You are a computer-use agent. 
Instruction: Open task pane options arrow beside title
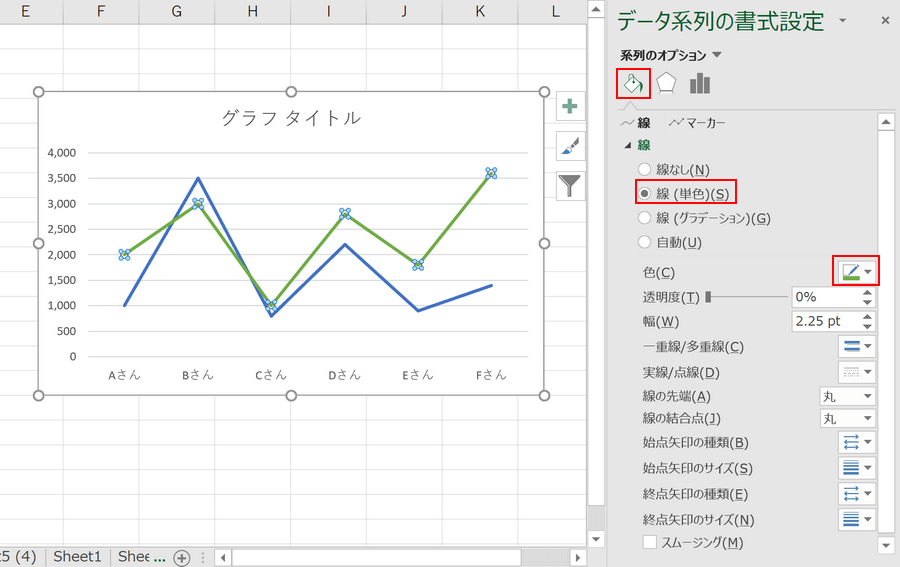(842, 21)
